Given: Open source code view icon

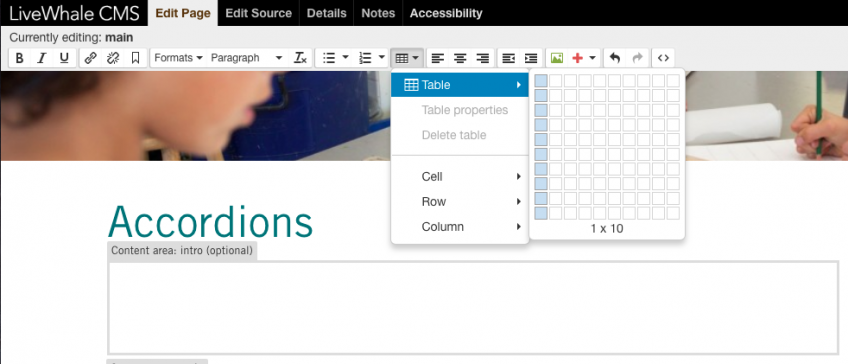Looking at the screenshot, I should pos(664,58).
